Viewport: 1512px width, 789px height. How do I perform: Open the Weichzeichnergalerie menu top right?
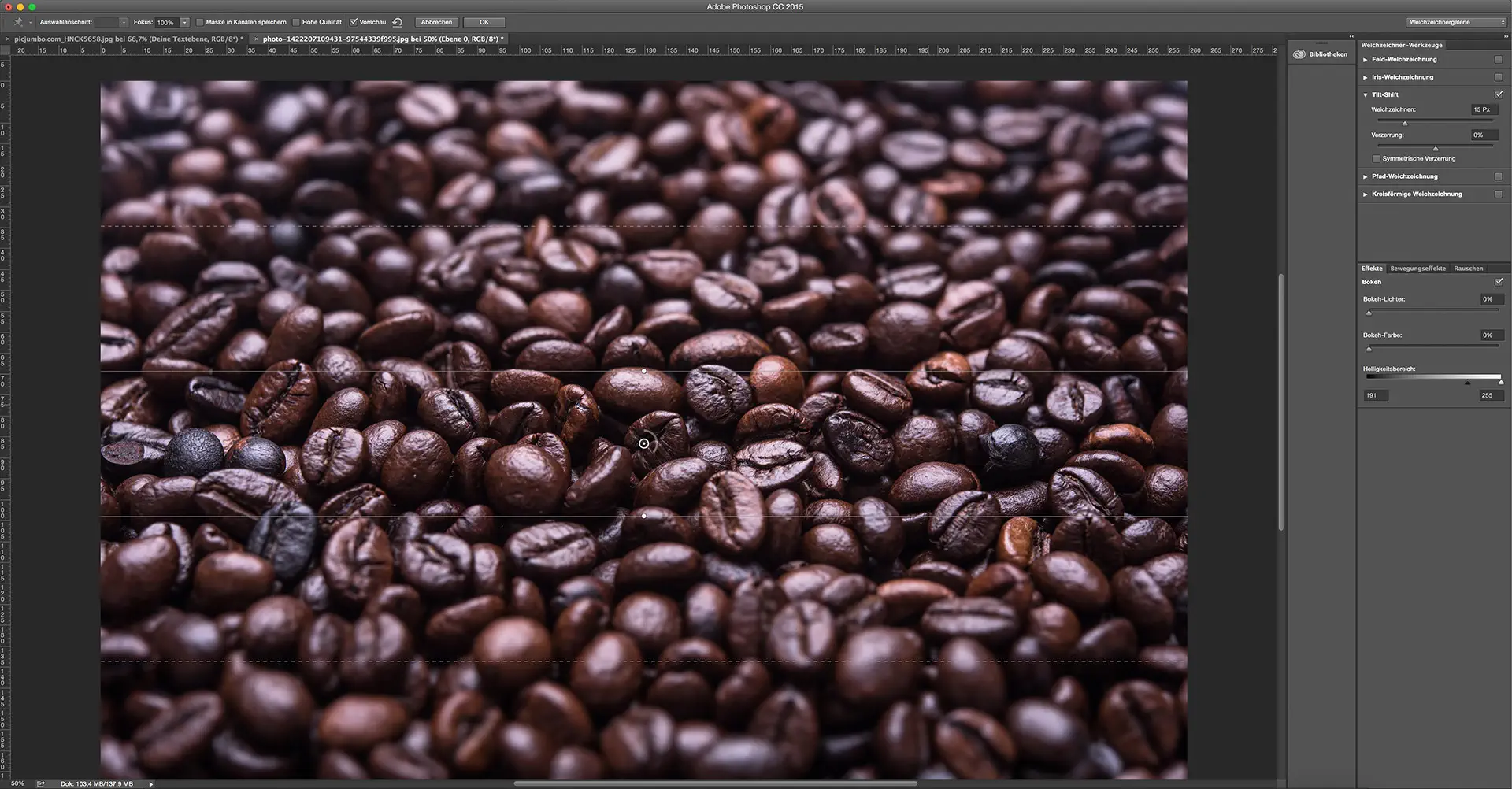point(1456,22)
